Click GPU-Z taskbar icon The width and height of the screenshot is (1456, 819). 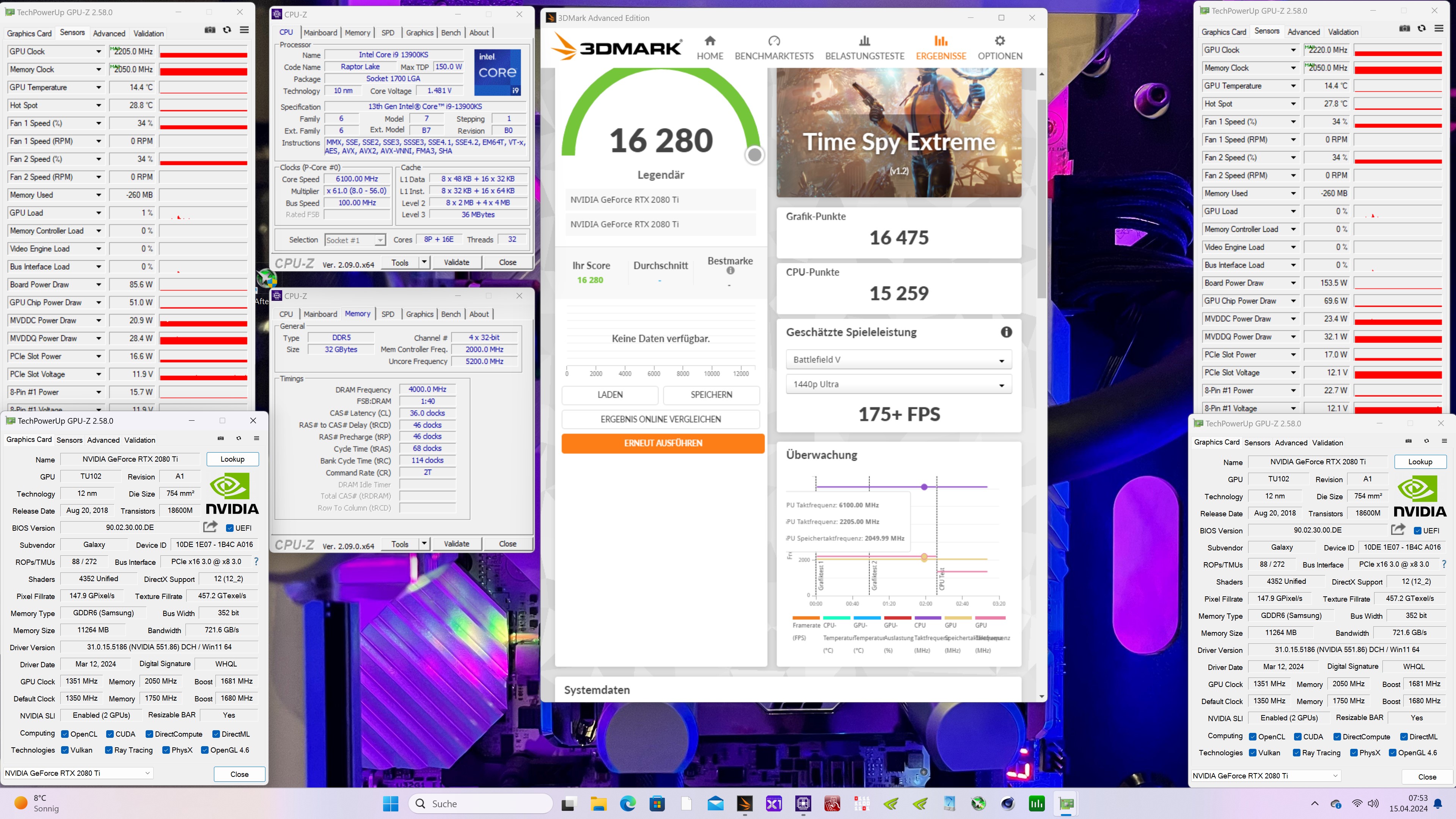pos(1066,804)
